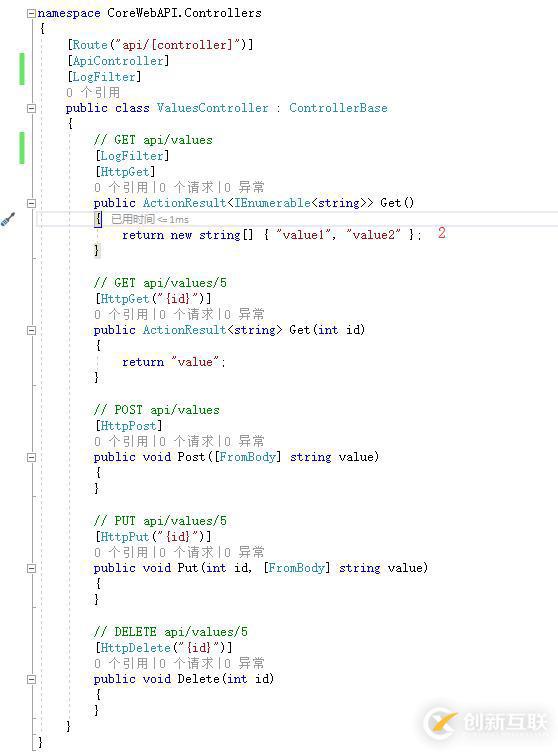Open CodeLens references above the Post method
Screen dimensions: 558x752
click(121, 441)
